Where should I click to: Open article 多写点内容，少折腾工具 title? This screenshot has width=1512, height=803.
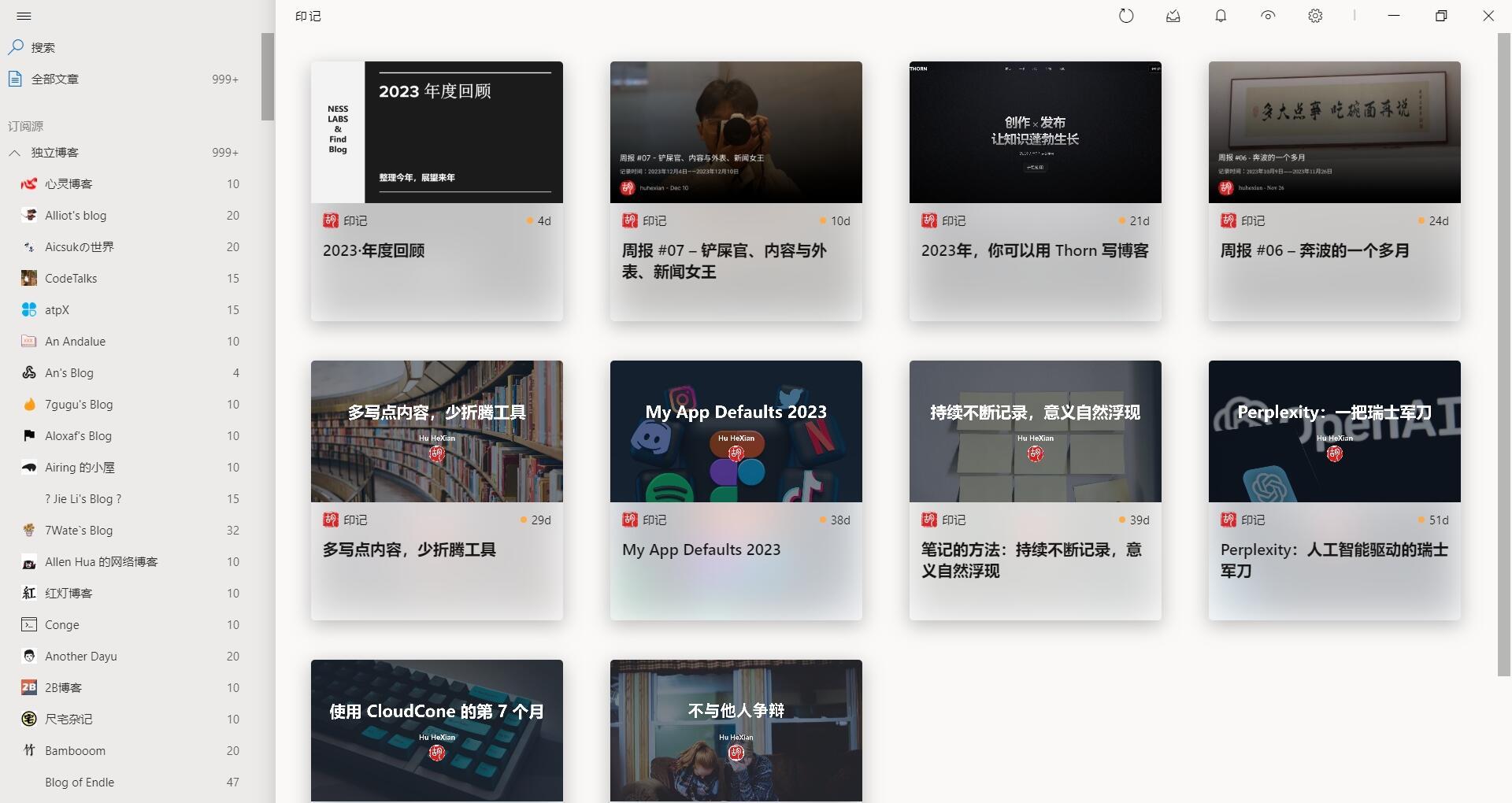point(409,550)
